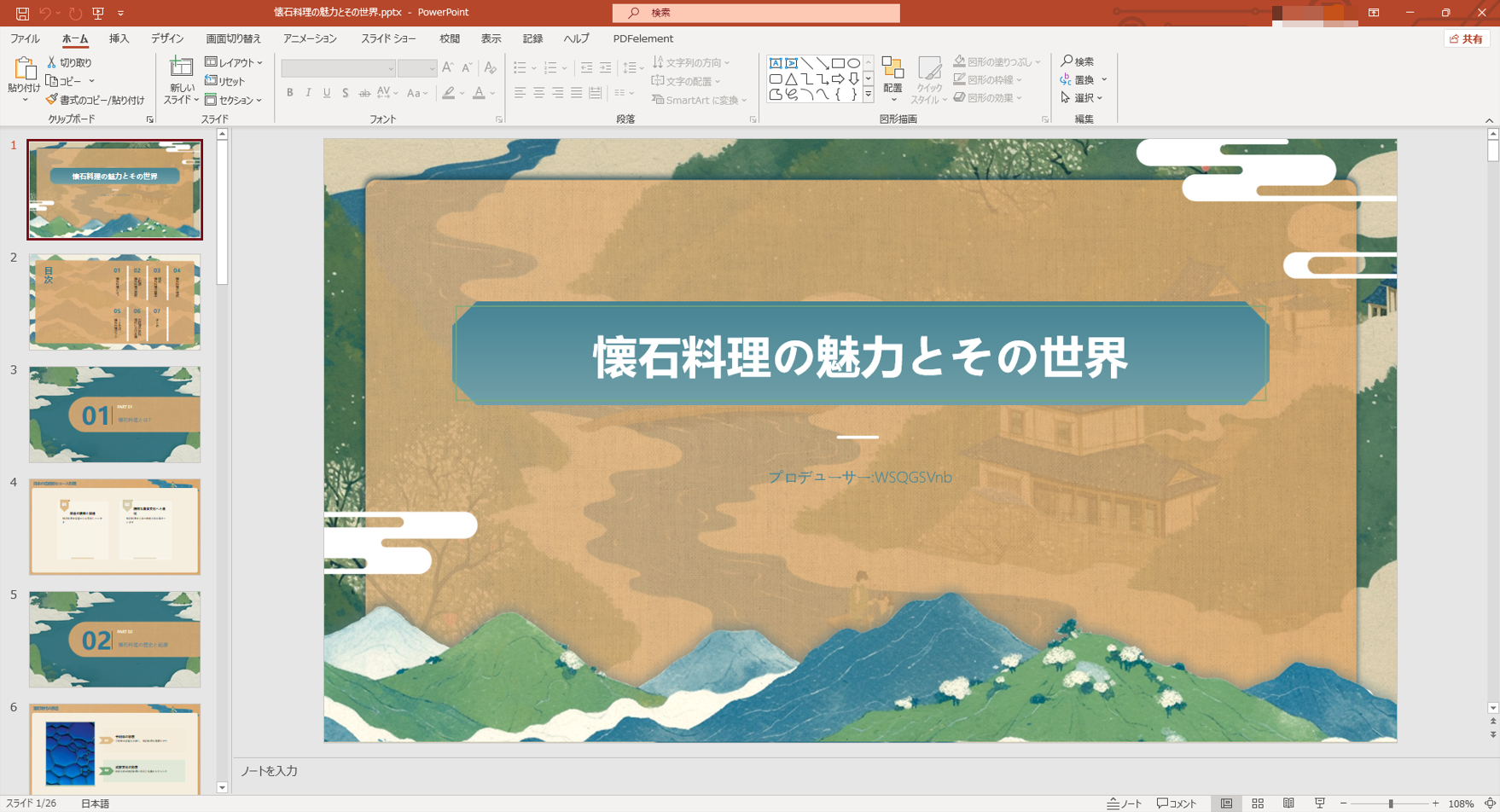
Task: Center-align text in paragraph group
Action: (538, 93)
